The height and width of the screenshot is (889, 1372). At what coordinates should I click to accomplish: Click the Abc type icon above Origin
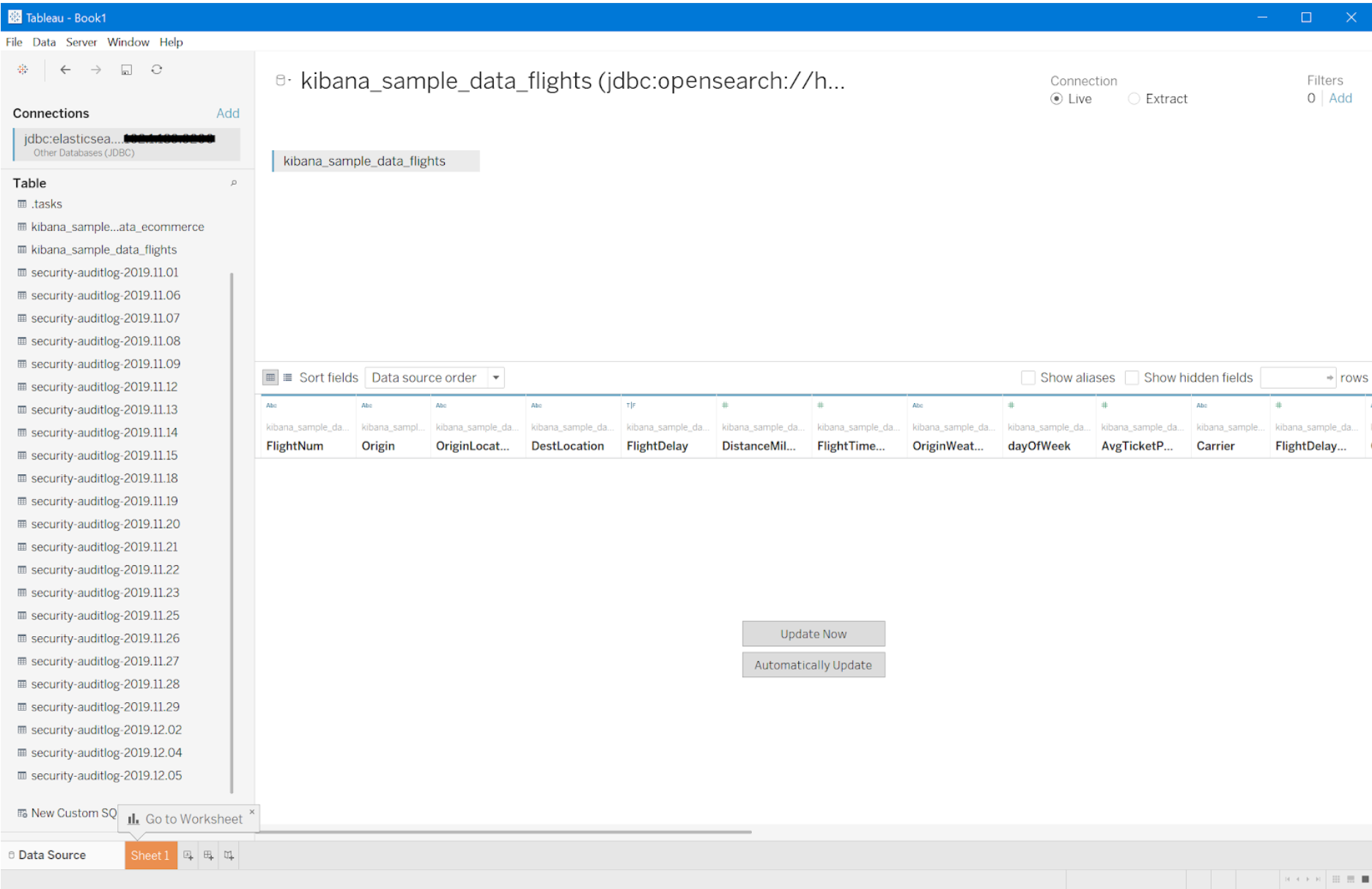[x=366, y=405]
